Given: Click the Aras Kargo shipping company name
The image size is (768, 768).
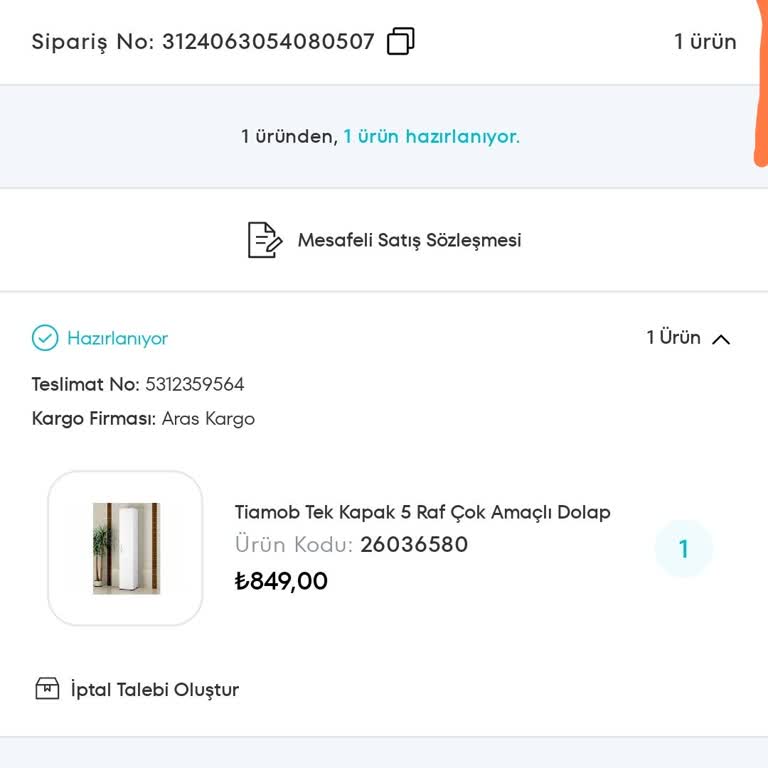Looking at the screenshot, I should tap(208, 419).
